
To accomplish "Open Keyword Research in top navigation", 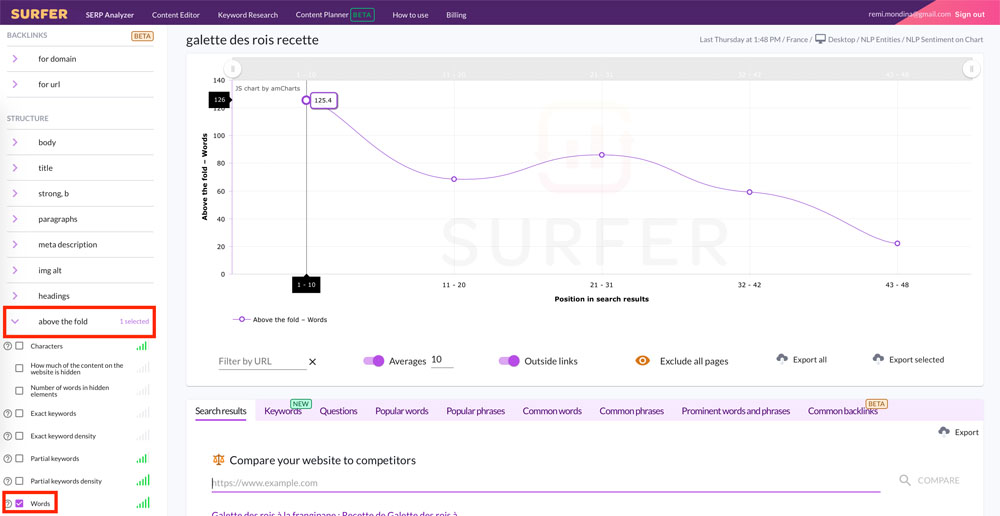I will point(247,15).
